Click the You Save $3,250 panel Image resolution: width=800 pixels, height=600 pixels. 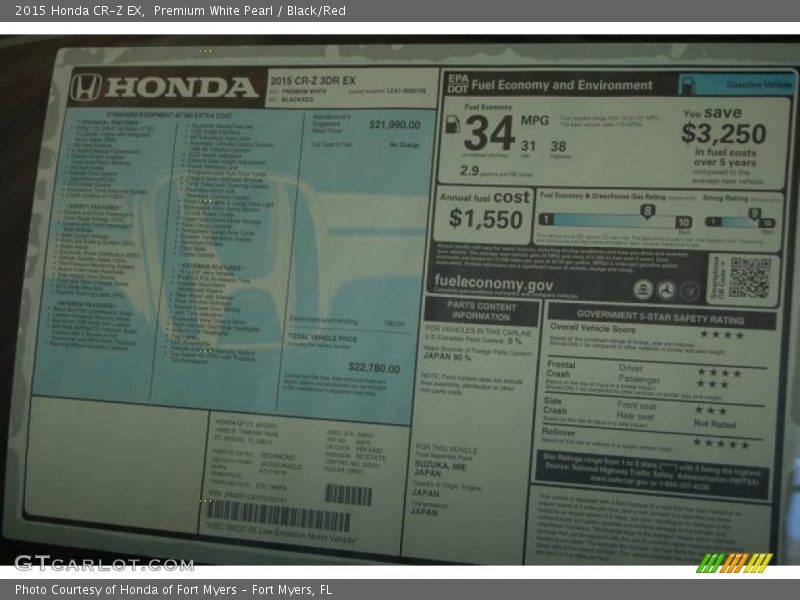click(723, 142)
